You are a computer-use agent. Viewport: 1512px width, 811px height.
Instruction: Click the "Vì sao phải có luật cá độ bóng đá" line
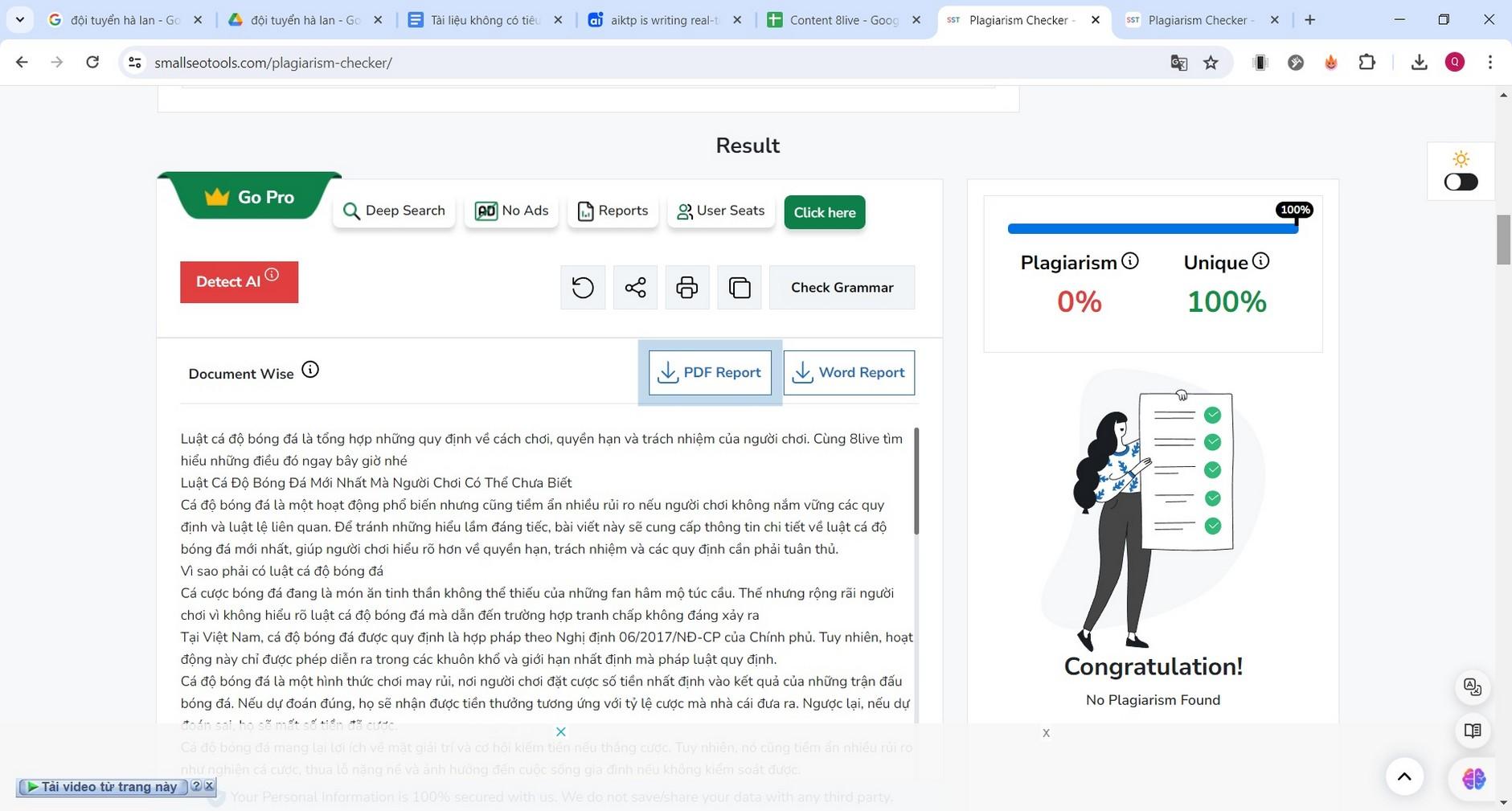282,571
